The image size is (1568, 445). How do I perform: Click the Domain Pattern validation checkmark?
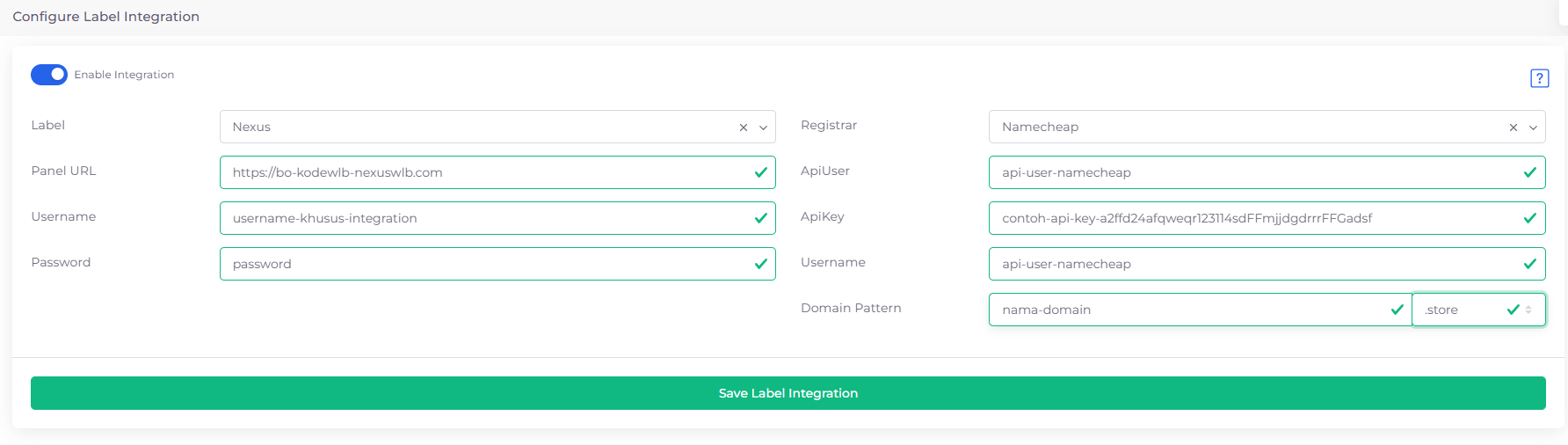1397,310
